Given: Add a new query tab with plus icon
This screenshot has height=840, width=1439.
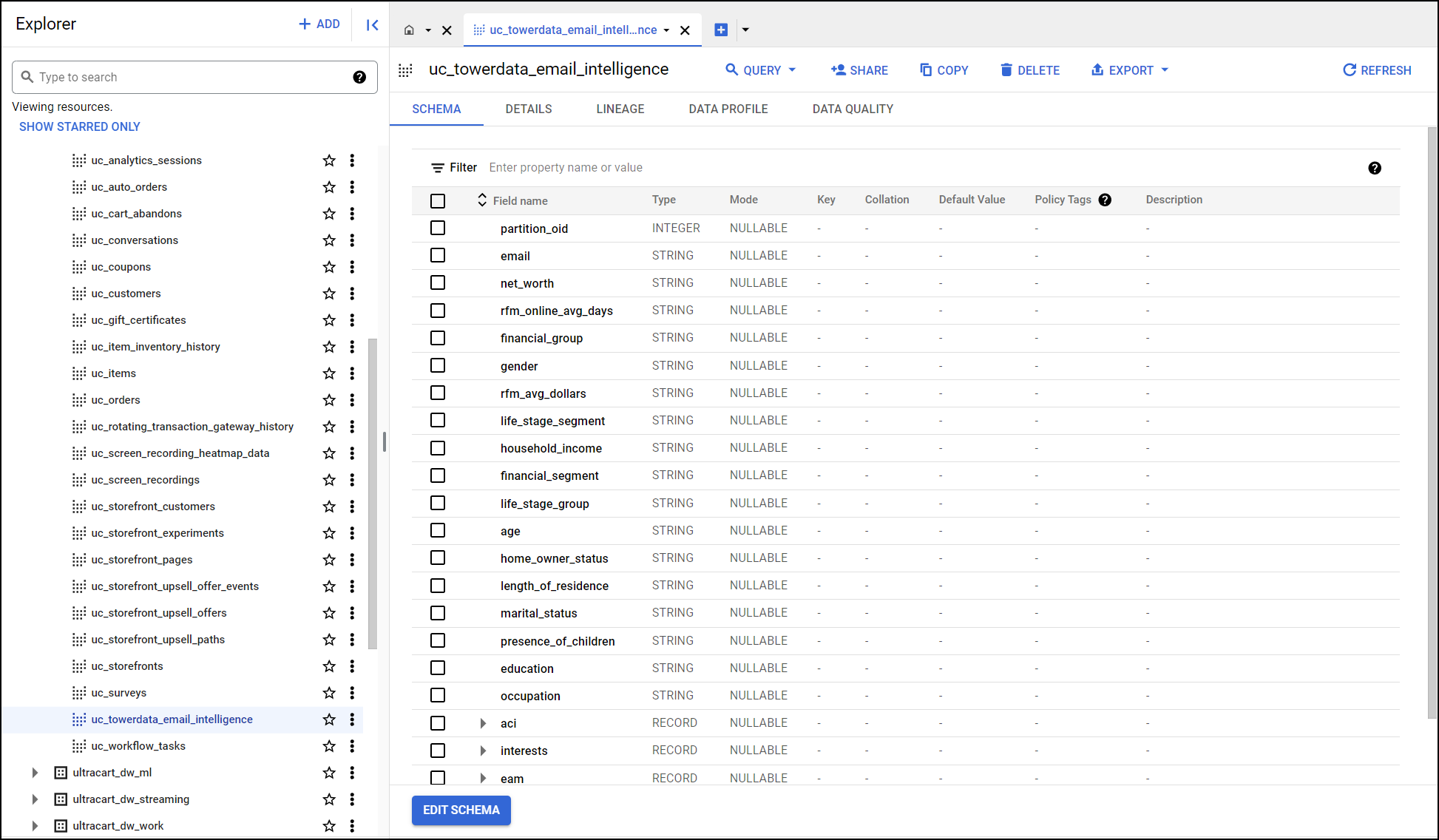Looking at the screenshot, I should tap(721, 30).
